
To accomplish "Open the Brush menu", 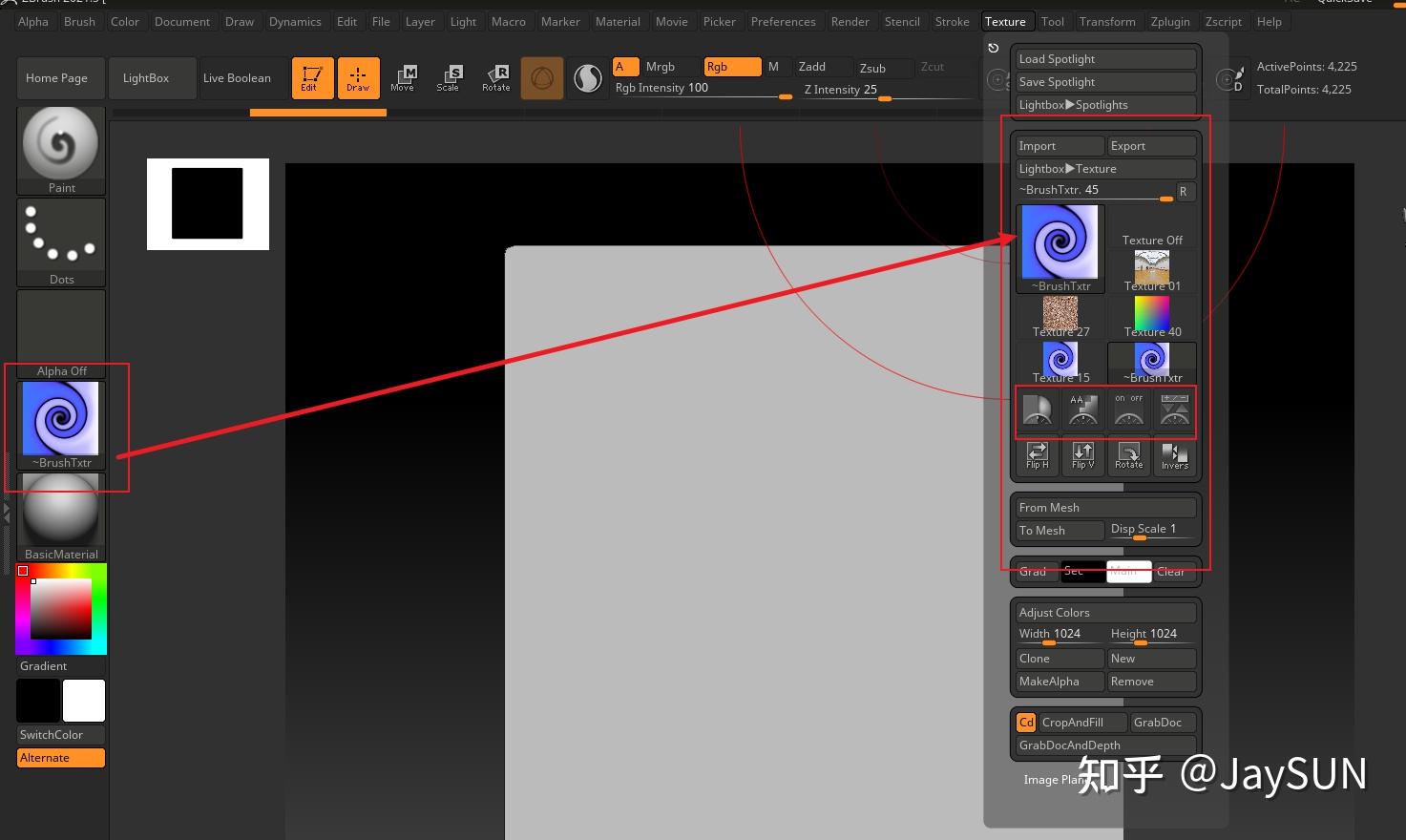I will click(79, 21).
